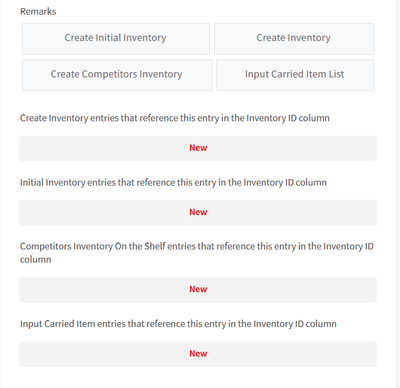Screen dimensions: 400x388
Task: Add New entry under Create Inventory entries
Action: 198,148
